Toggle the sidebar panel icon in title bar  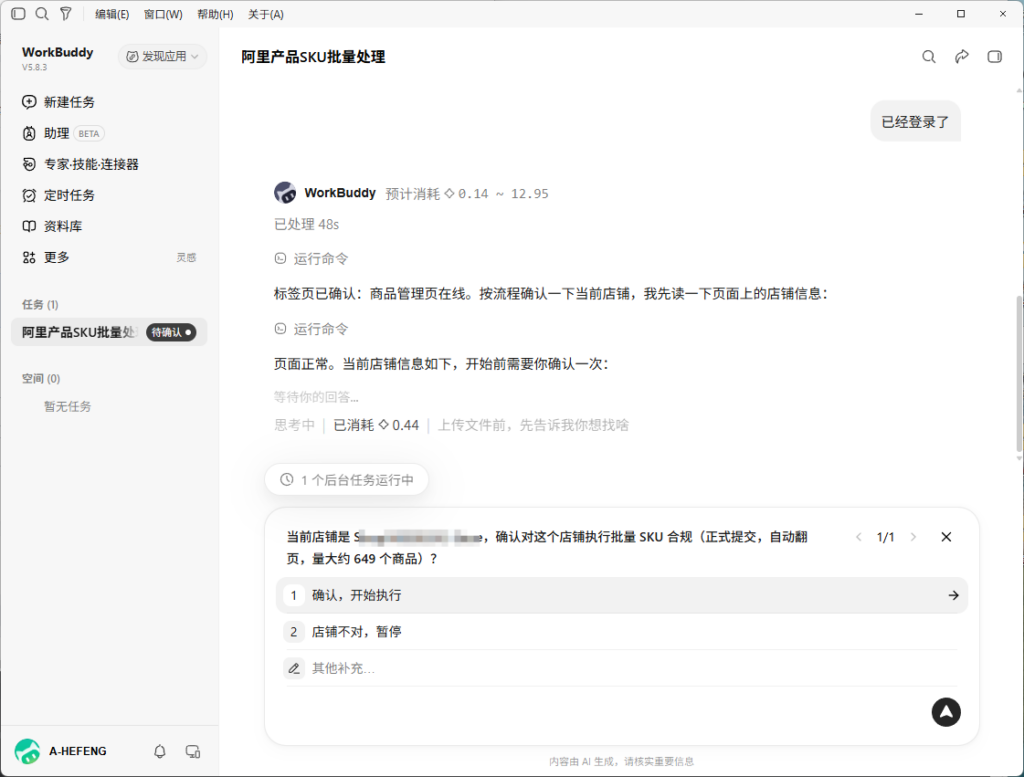[x=18, y=14]
